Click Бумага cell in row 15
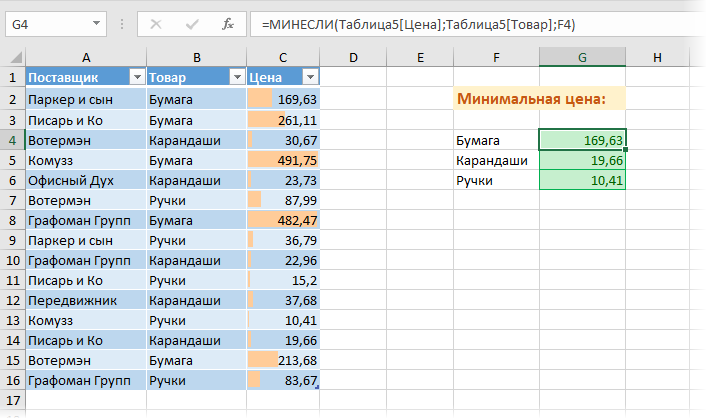 pos(197,360)
